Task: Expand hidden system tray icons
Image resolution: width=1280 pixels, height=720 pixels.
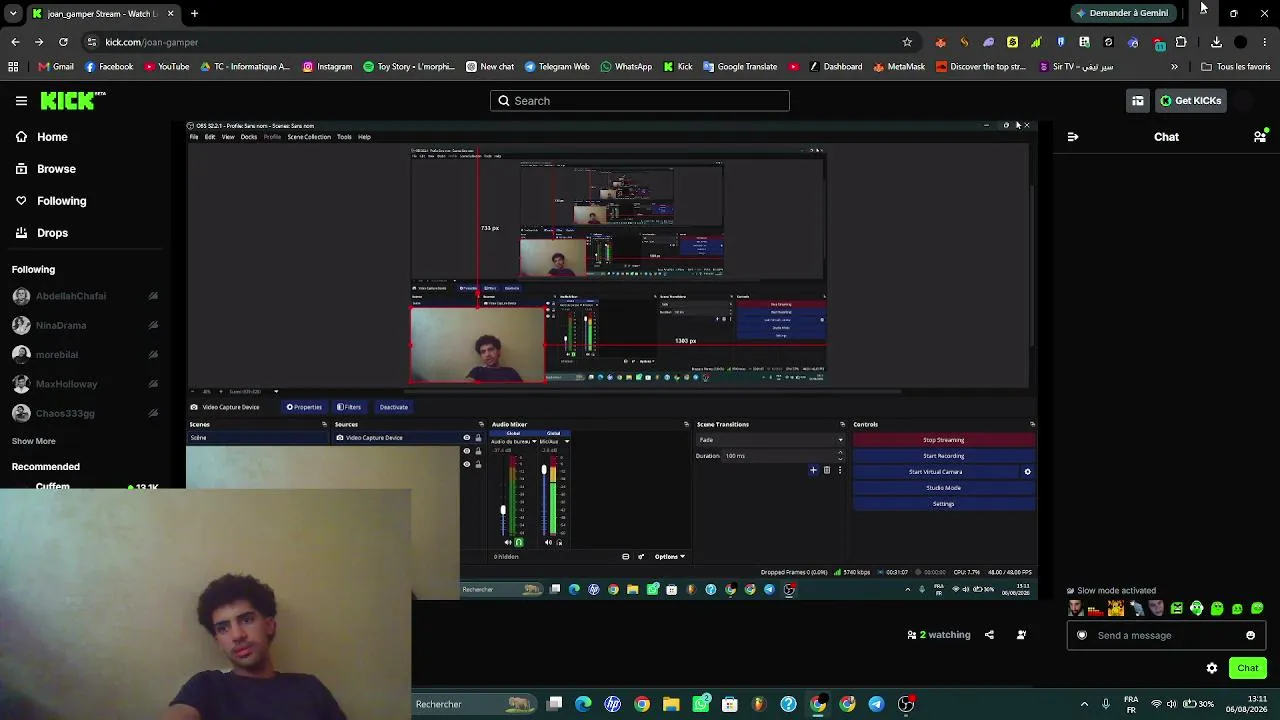Action: tap(1084, 704)
